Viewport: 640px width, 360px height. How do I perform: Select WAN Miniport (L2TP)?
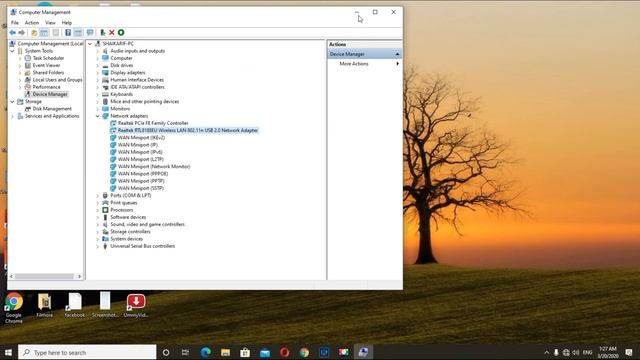(x=141, y=160)
